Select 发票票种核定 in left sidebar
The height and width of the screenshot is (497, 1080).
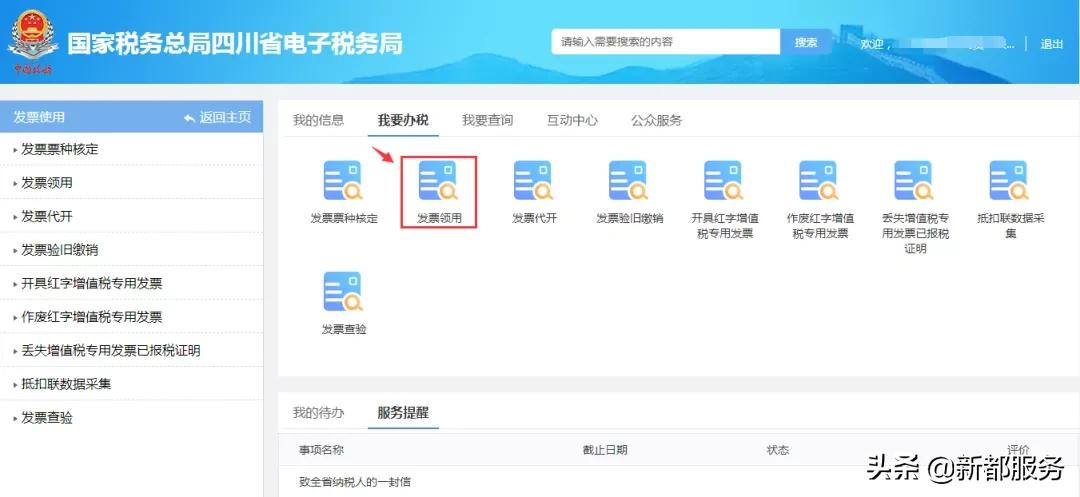131,149
